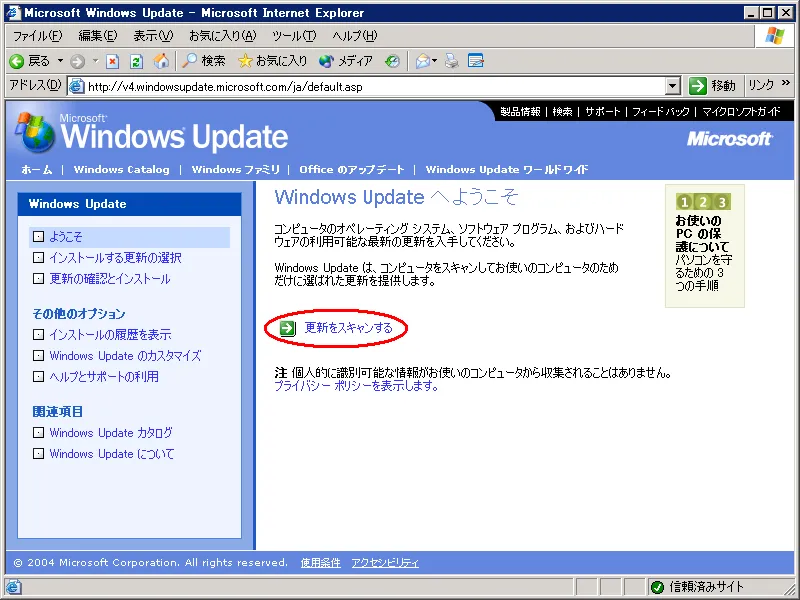The width and height of the screenshot is (800, 600).
Task: Open ヘルプとサポートの利用 in sidebar
Action: (x=104, y=377)
